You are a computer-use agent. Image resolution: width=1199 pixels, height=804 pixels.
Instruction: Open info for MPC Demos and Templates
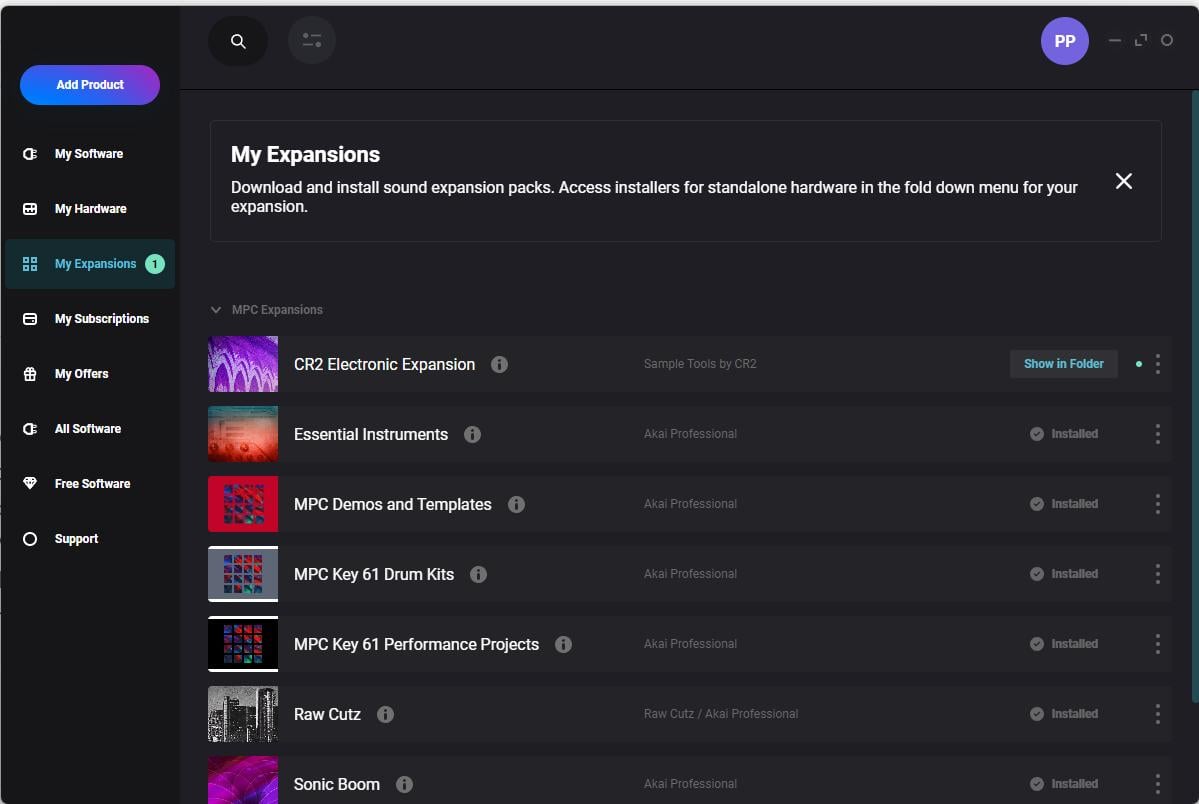tap(516, 504)
